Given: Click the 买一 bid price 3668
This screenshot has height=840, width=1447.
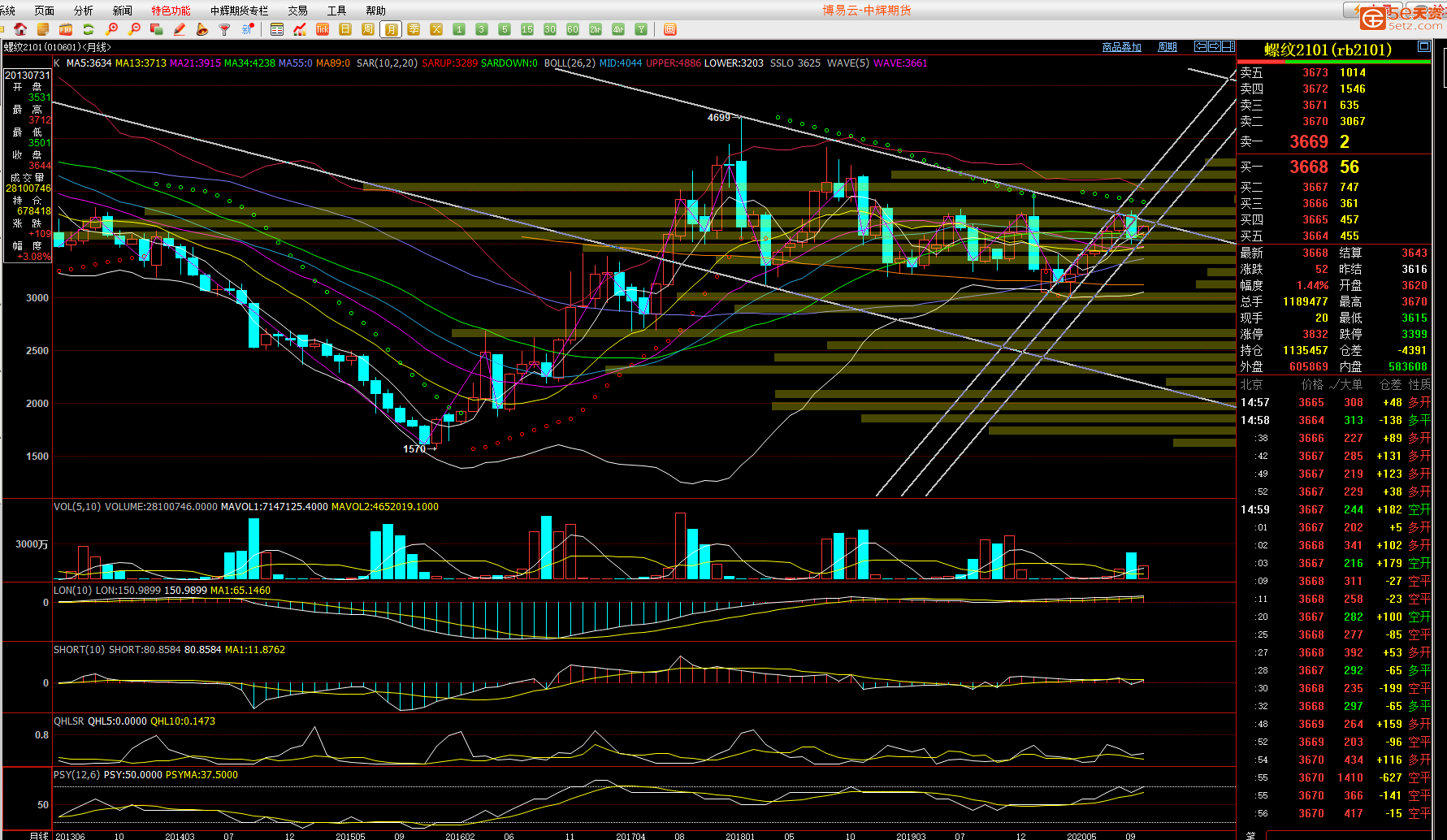Looking at the screenshot, I should pos(1309,167).
